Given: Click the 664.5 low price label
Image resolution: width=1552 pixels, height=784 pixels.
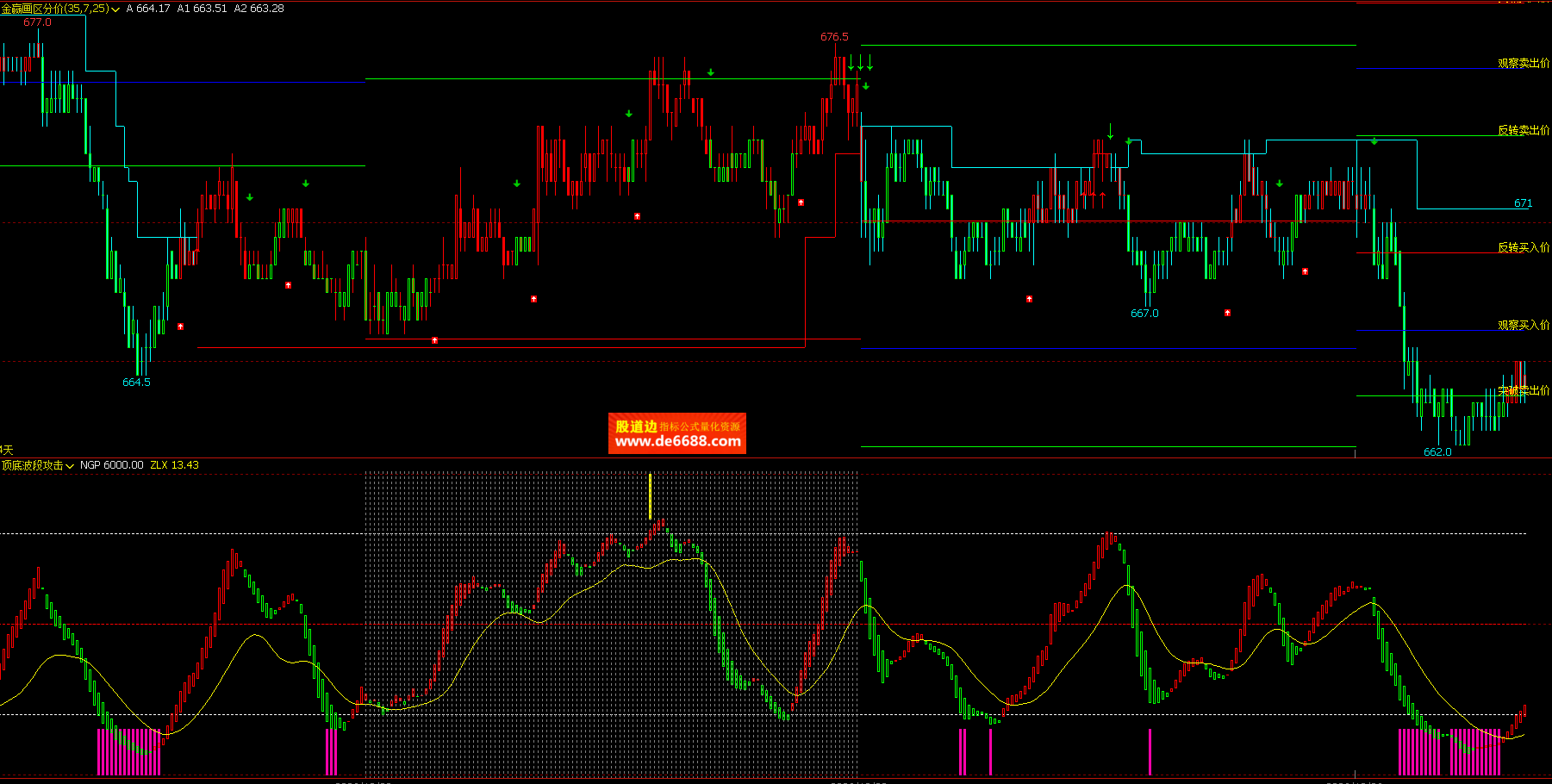Looking at the screenshot, I should click(x=136, y=383).
